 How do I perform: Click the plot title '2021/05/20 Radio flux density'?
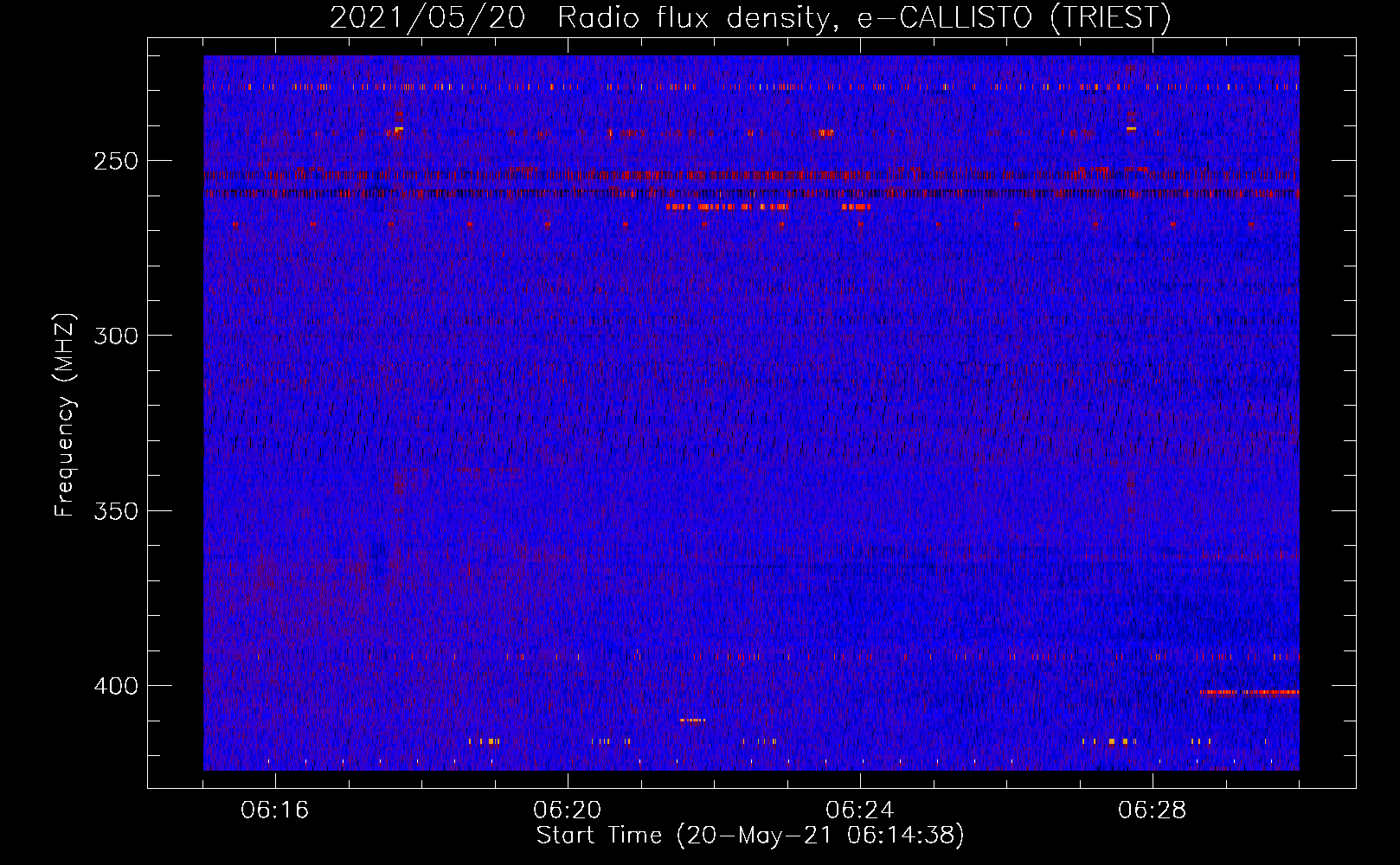click(750, 17)
